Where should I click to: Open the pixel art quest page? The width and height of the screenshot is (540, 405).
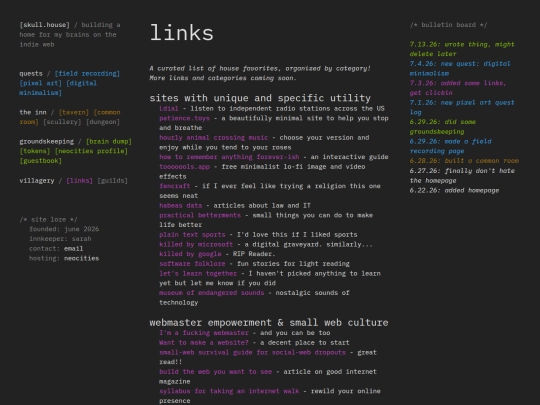pyautogui.click(x=41, y=83)
